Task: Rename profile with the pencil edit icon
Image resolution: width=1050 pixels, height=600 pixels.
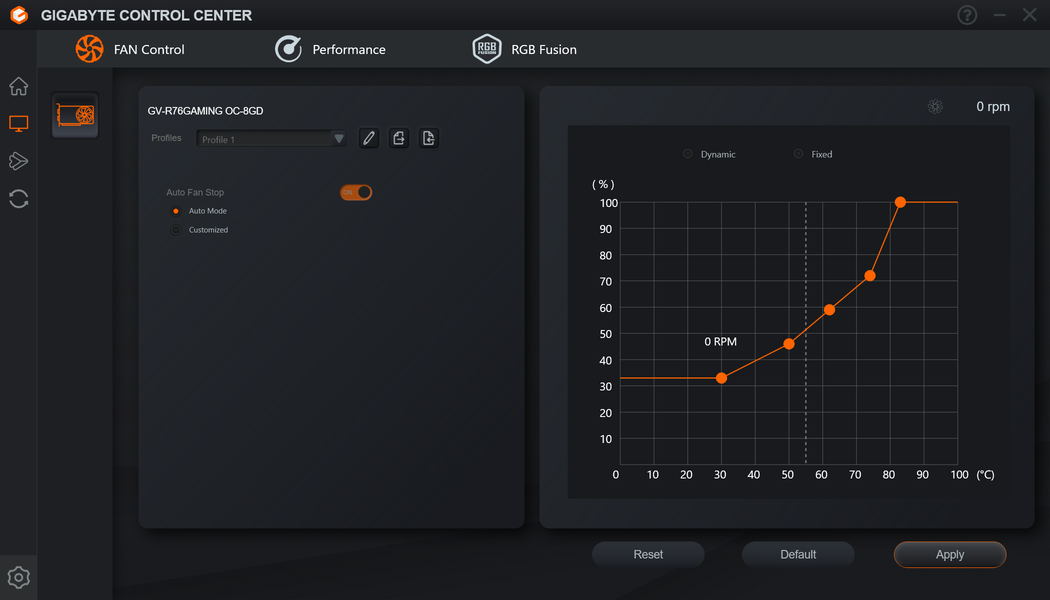Action: coord(368,138)
